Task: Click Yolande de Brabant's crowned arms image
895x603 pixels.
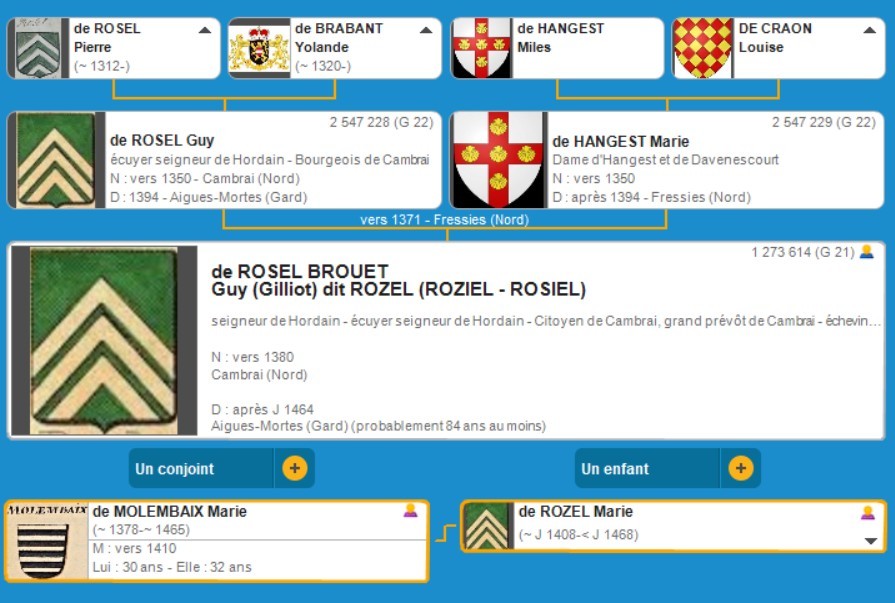Action: pos(259,48)
